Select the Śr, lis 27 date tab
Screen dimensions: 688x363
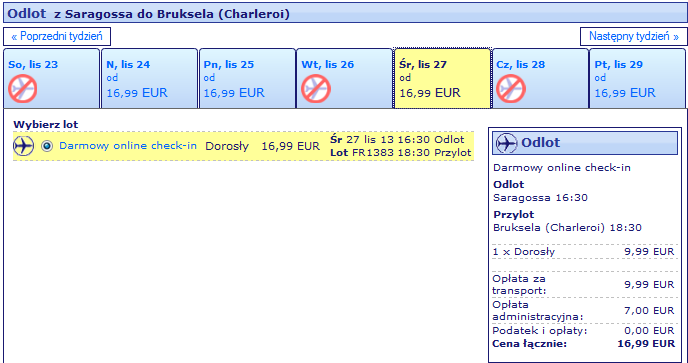pos(442,78)
